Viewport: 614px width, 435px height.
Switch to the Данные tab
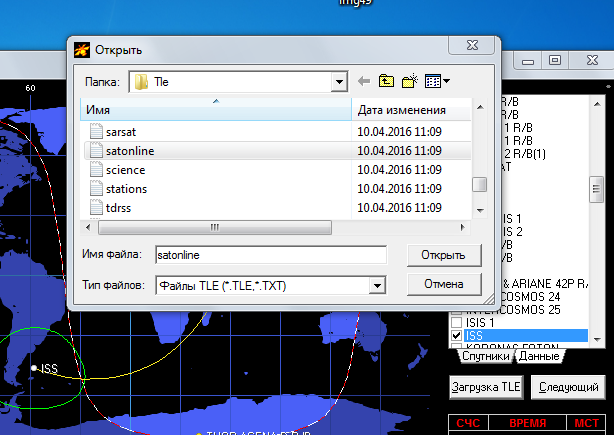tap(540, 356)
